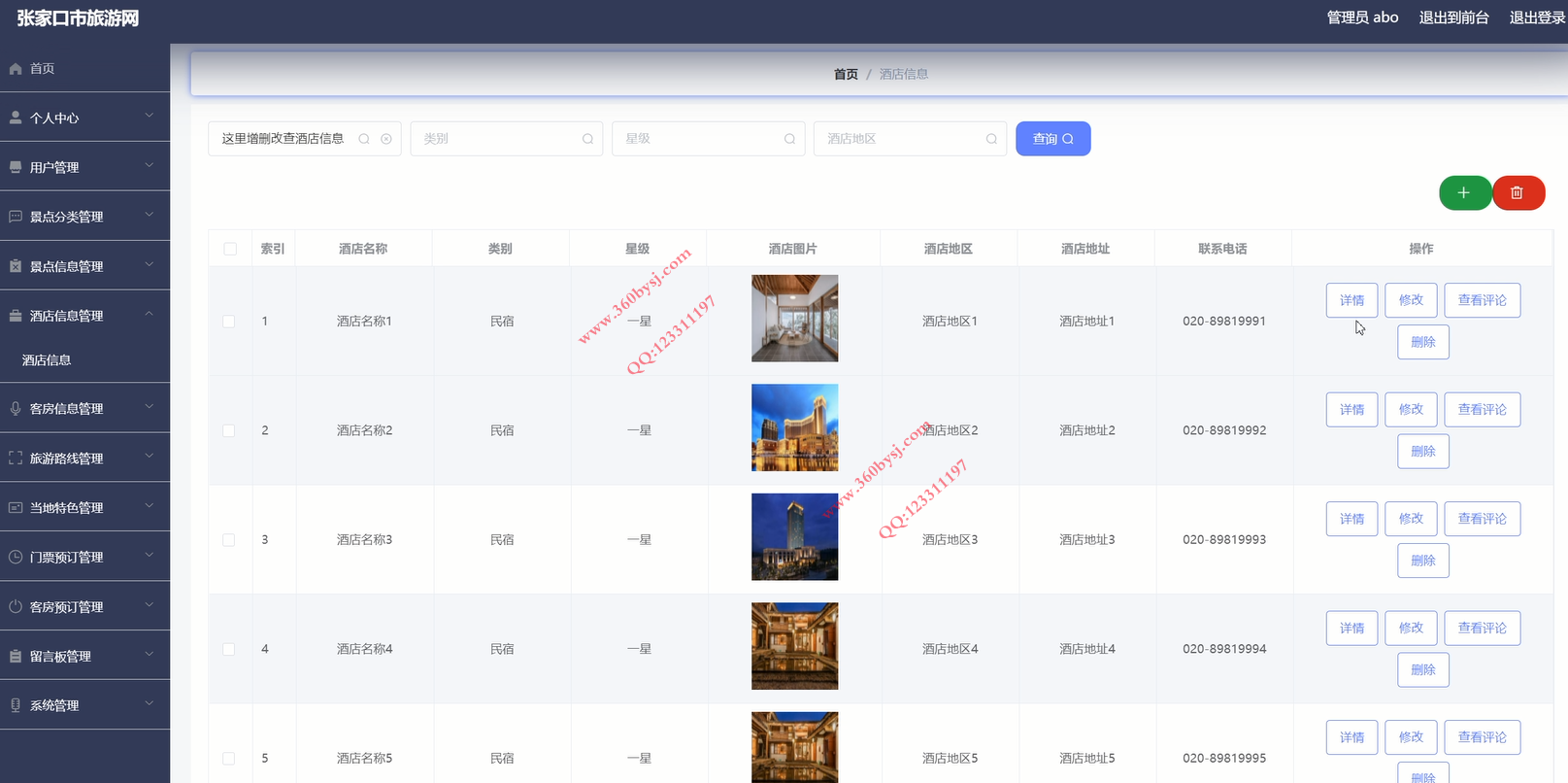
Task: Click the 张家口市旅游网 site title
Action: 78,18
